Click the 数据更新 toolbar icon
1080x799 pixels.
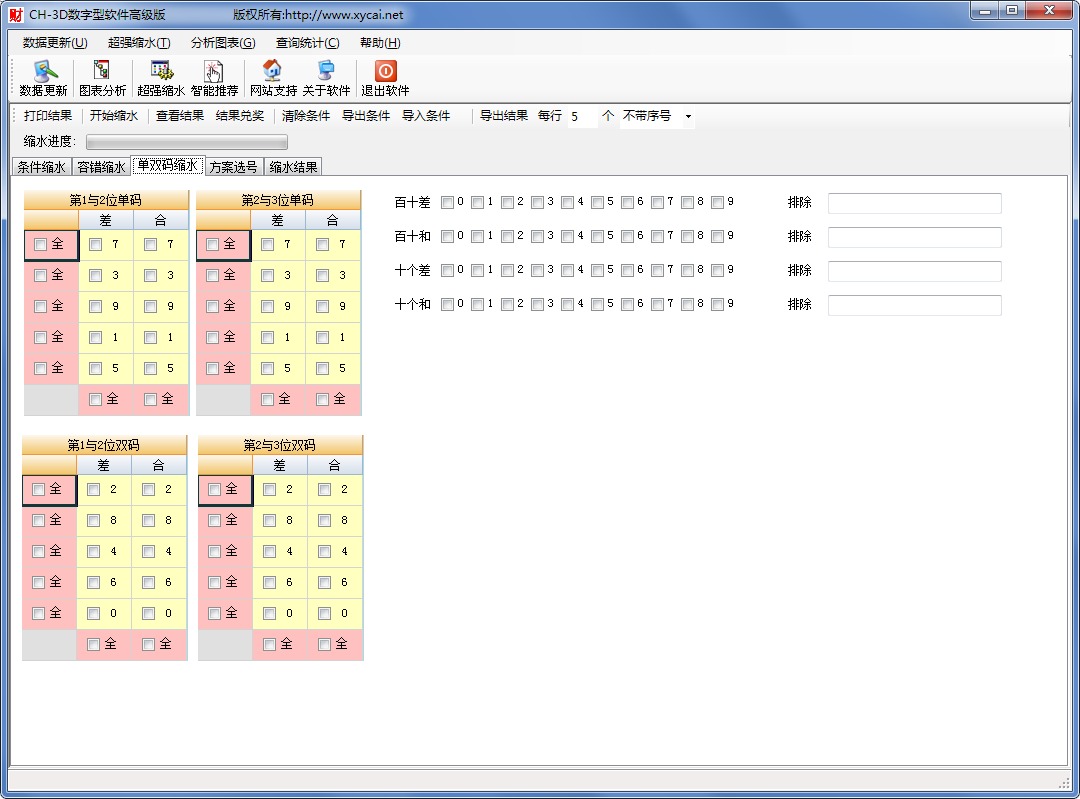point(44,72)
